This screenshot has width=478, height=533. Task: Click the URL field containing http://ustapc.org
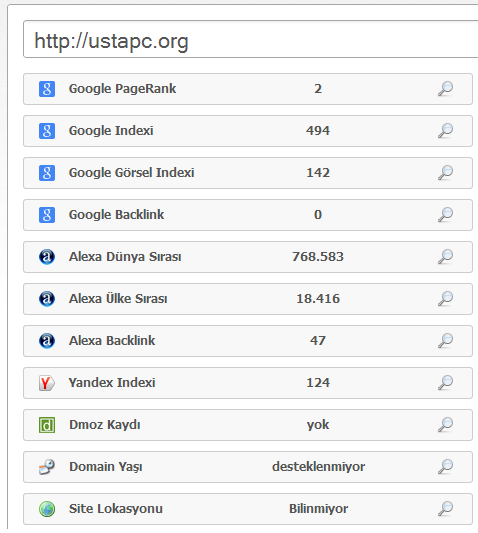pyautogui.click(x=251, y=39)
